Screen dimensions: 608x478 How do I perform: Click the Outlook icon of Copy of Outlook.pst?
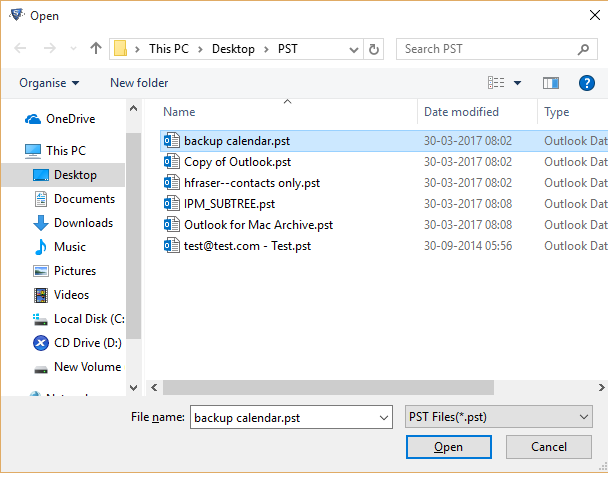coord(171,161)
